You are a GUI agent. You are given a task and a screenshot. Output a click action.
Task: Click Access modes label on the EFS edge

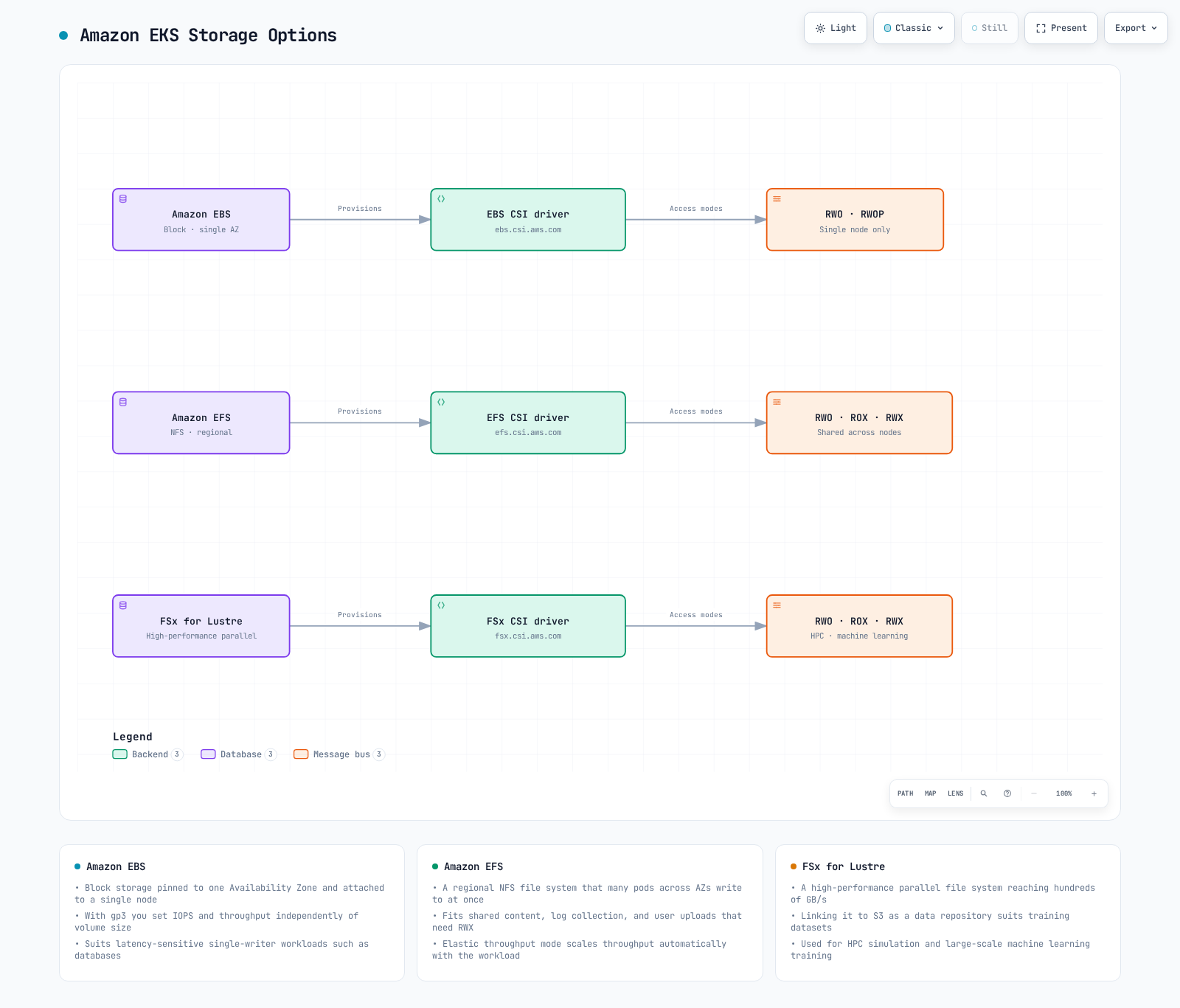696,411
